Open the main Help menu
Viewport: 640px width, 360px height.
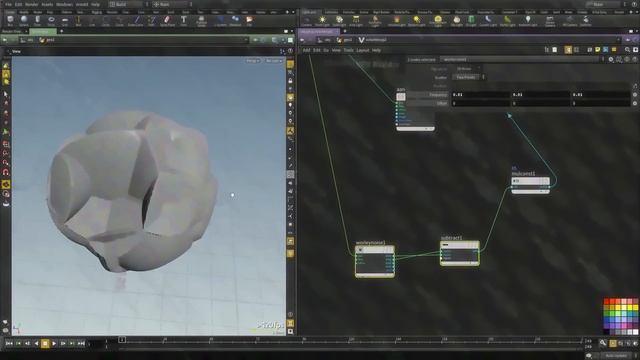(95, 4)
